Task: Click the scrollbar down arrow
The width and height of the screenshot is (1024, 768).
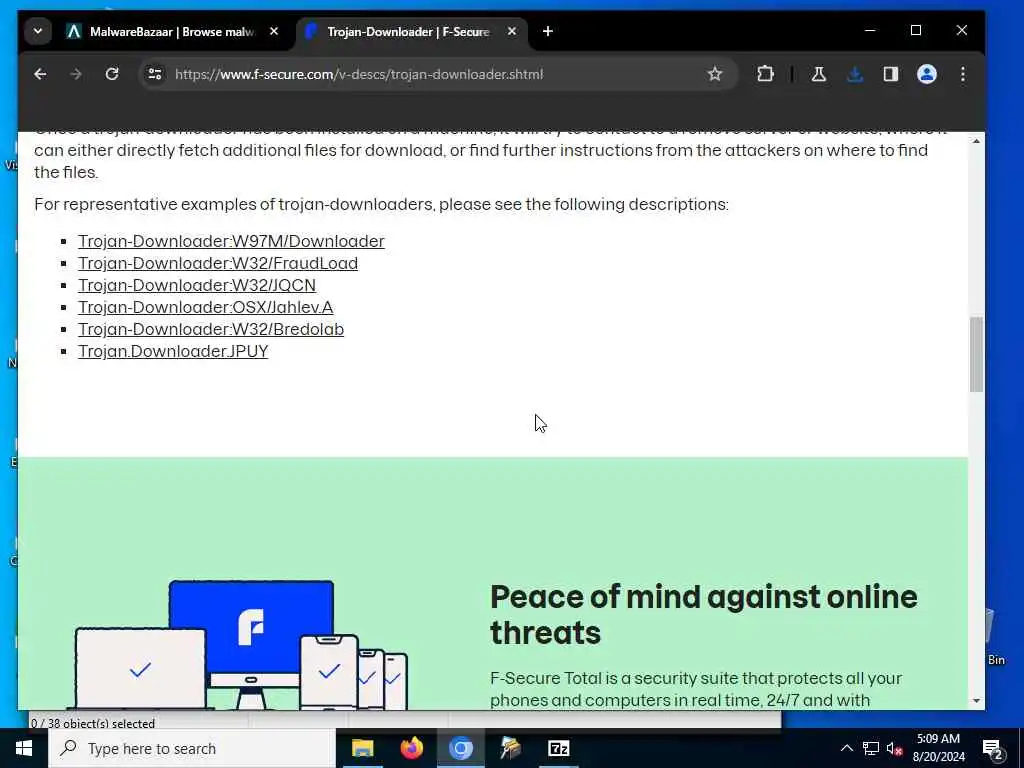Action: point(976,701)
